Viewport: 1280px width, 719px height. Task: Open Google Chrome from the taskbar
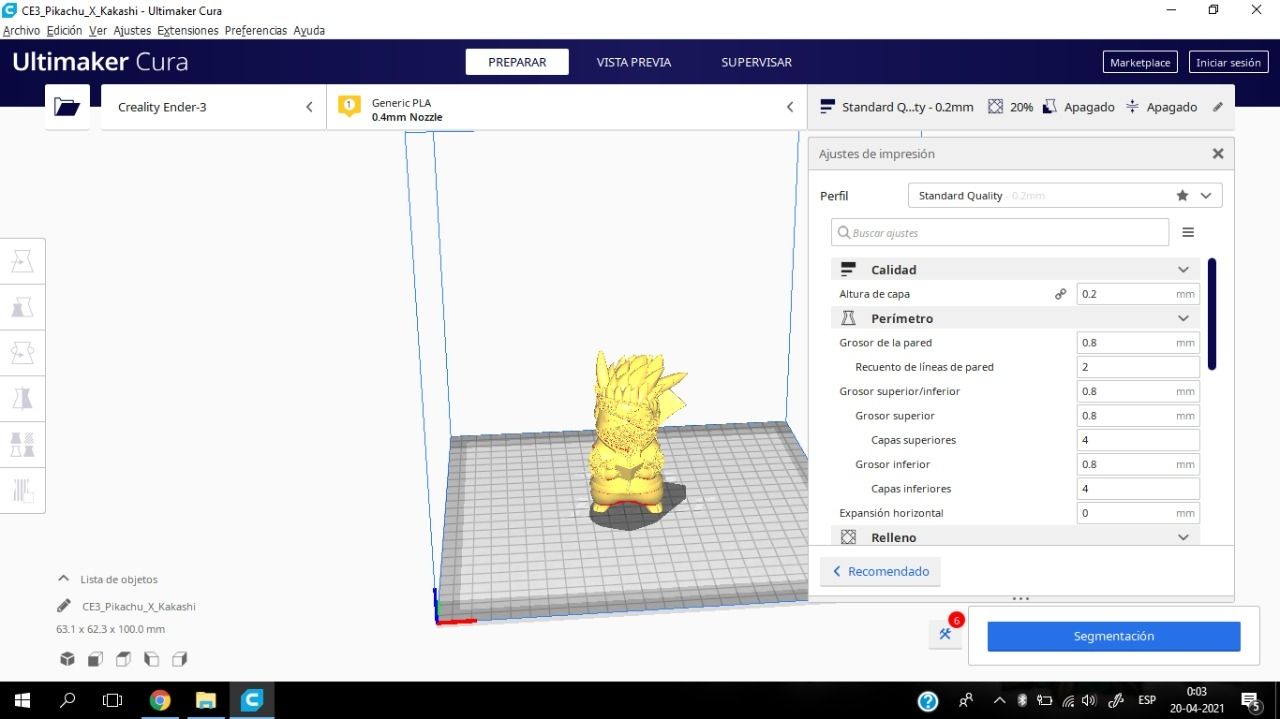(x=160, y=700)
